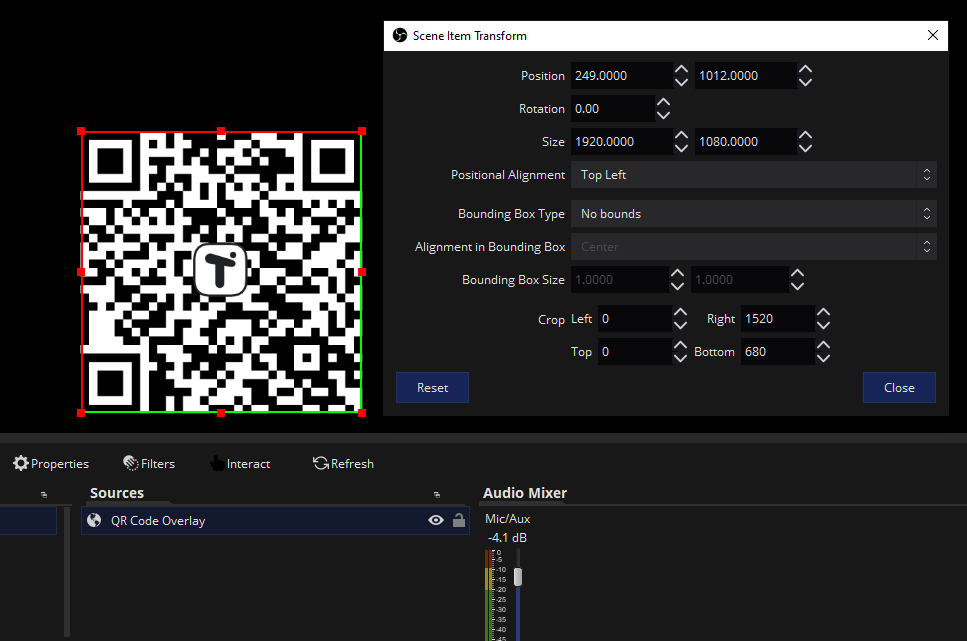Viewport: 967px width, 641px height.
Task: Decrease Crop Top with down arrow
Action: click(680, 358)
